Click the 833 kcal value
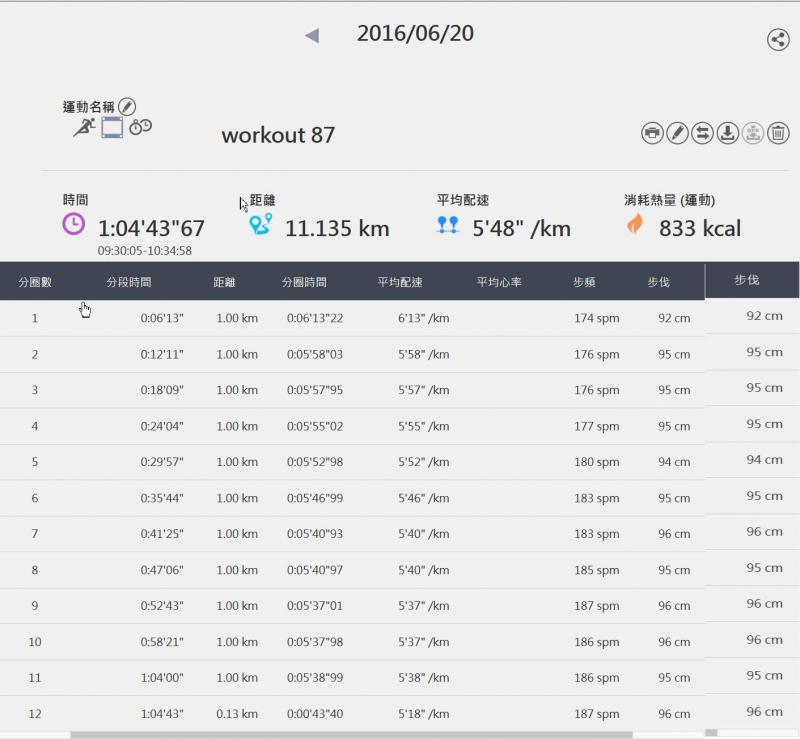 (x=700, y=228)
